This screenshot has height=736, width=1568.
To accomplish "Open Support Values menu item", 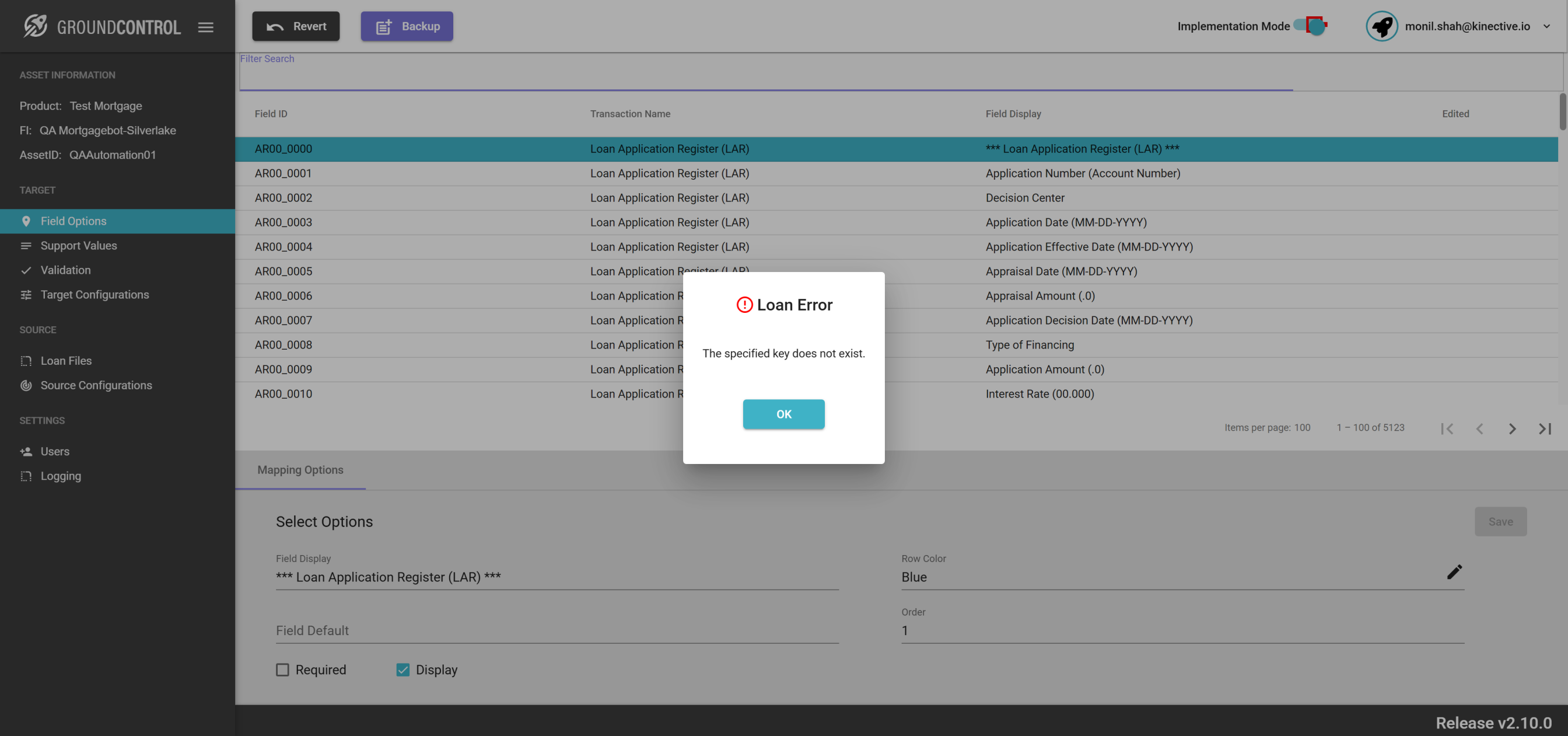I will click(x=79, y=246).
